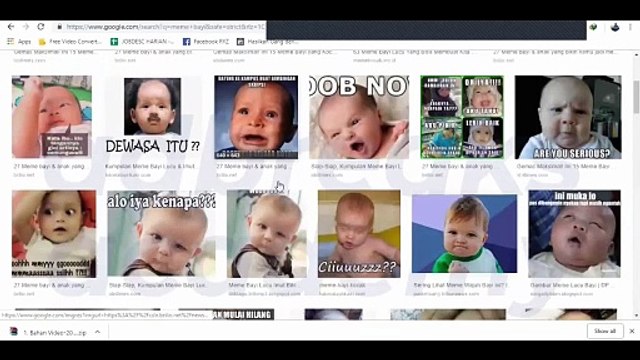Open the baby in red hat meme thumbnail

54,234
